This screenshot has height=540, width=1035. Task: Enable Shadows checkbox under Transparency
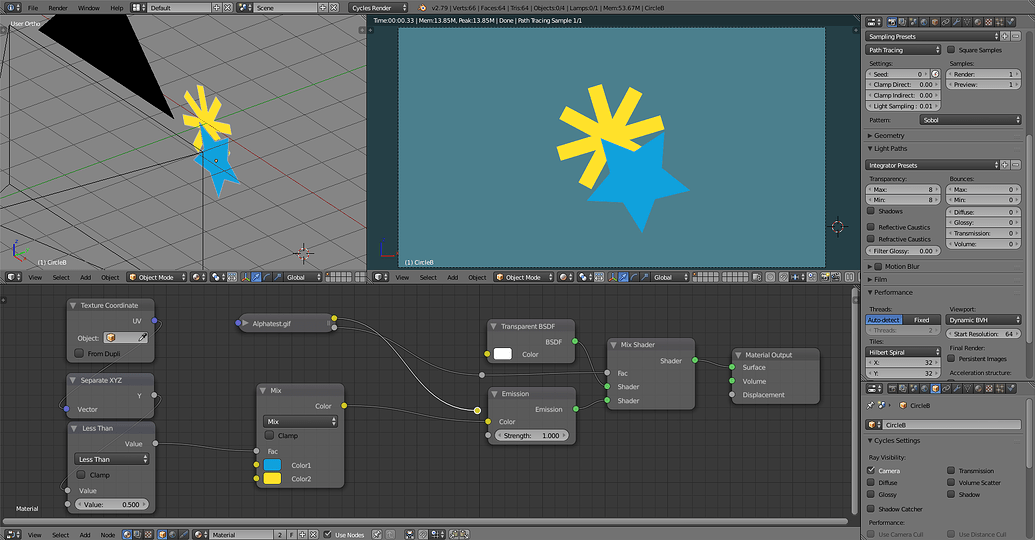click(x=871, y=211)
